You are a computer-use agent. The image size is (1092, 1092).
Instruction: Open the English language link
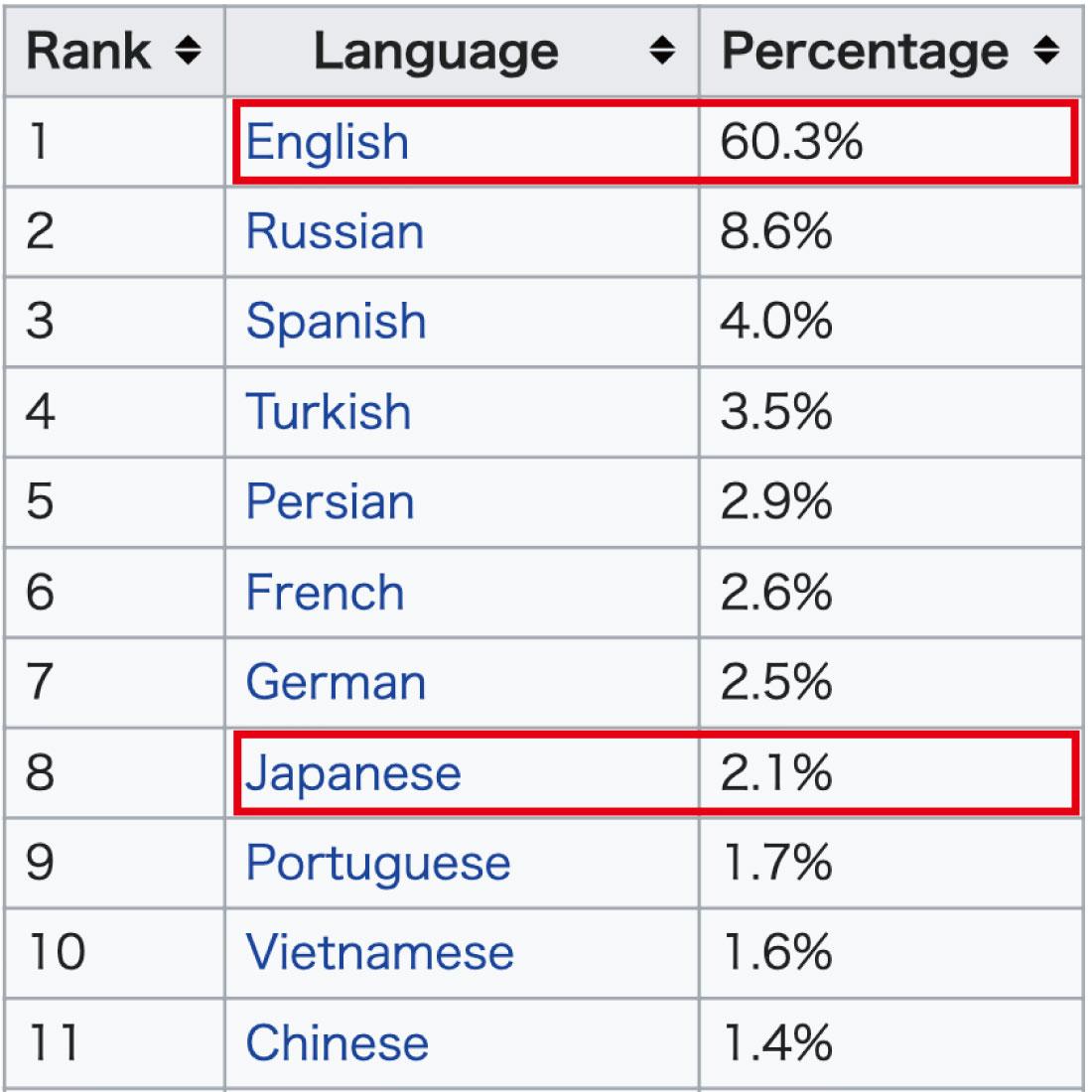[x=327, y=142]
